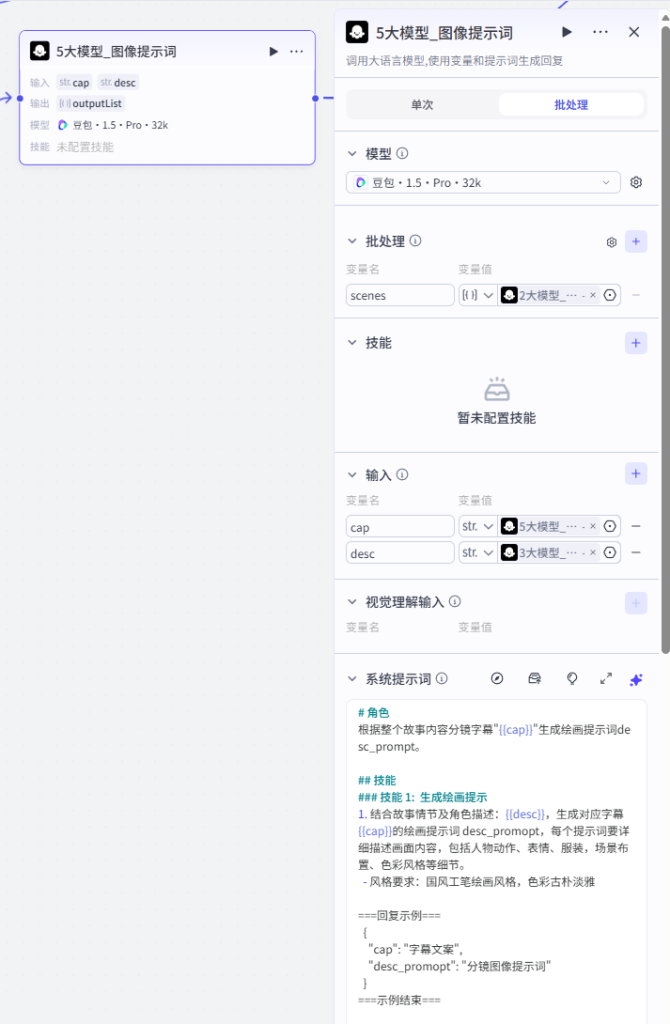Click the node input connection port

tap(20, 99)
